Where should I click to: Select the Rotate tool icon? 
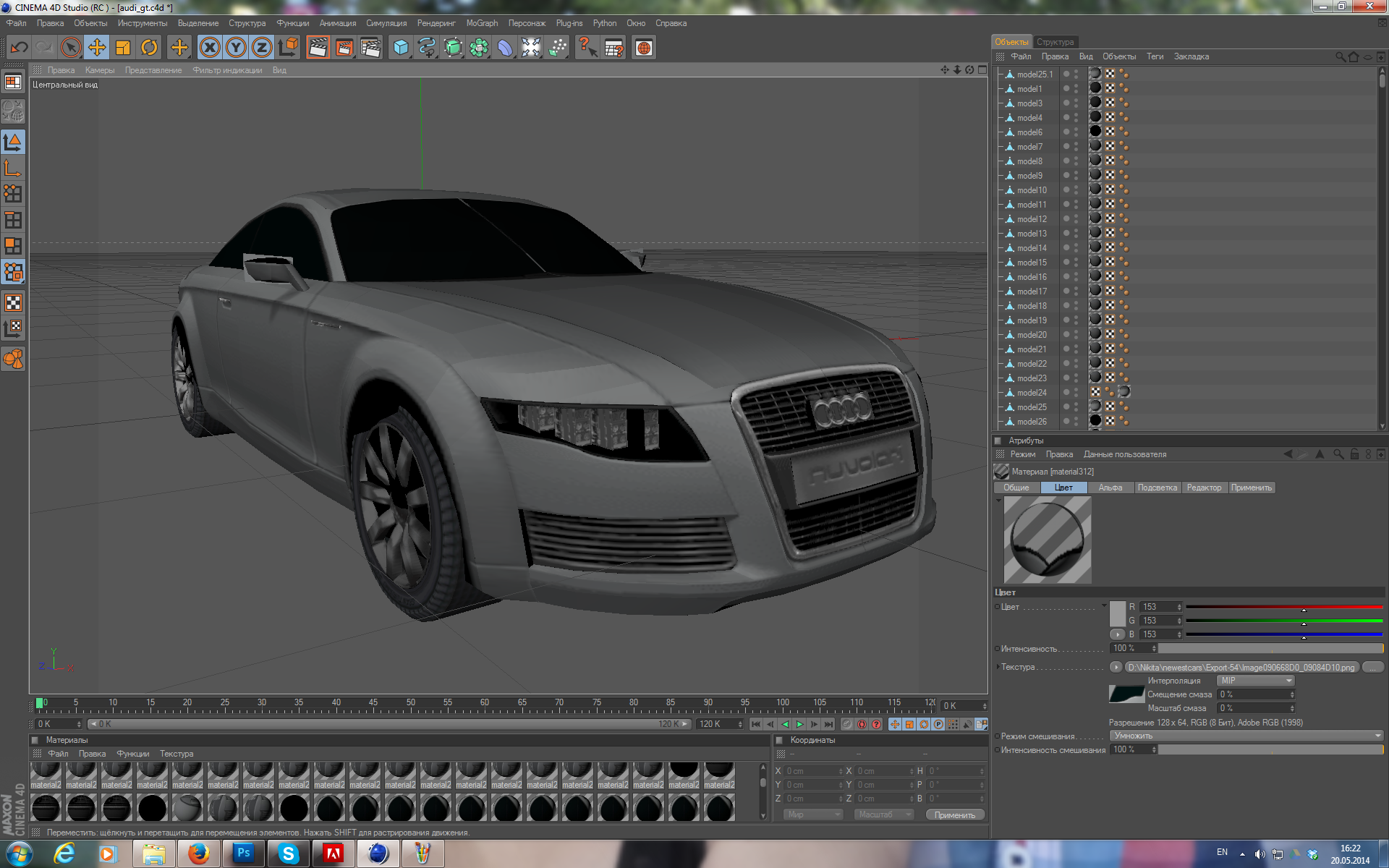click(x=149, y=48)
